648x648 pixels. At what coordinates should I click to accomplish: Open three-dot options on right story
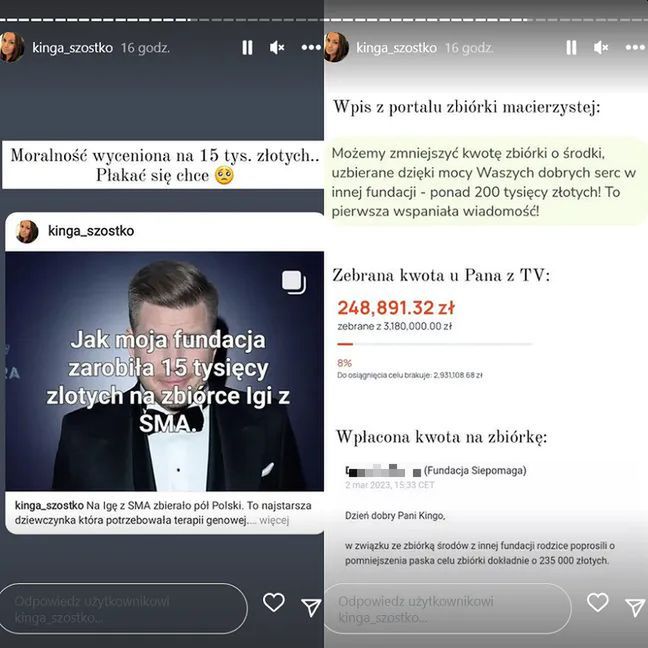pyautogui.click(x=635, y=48)
